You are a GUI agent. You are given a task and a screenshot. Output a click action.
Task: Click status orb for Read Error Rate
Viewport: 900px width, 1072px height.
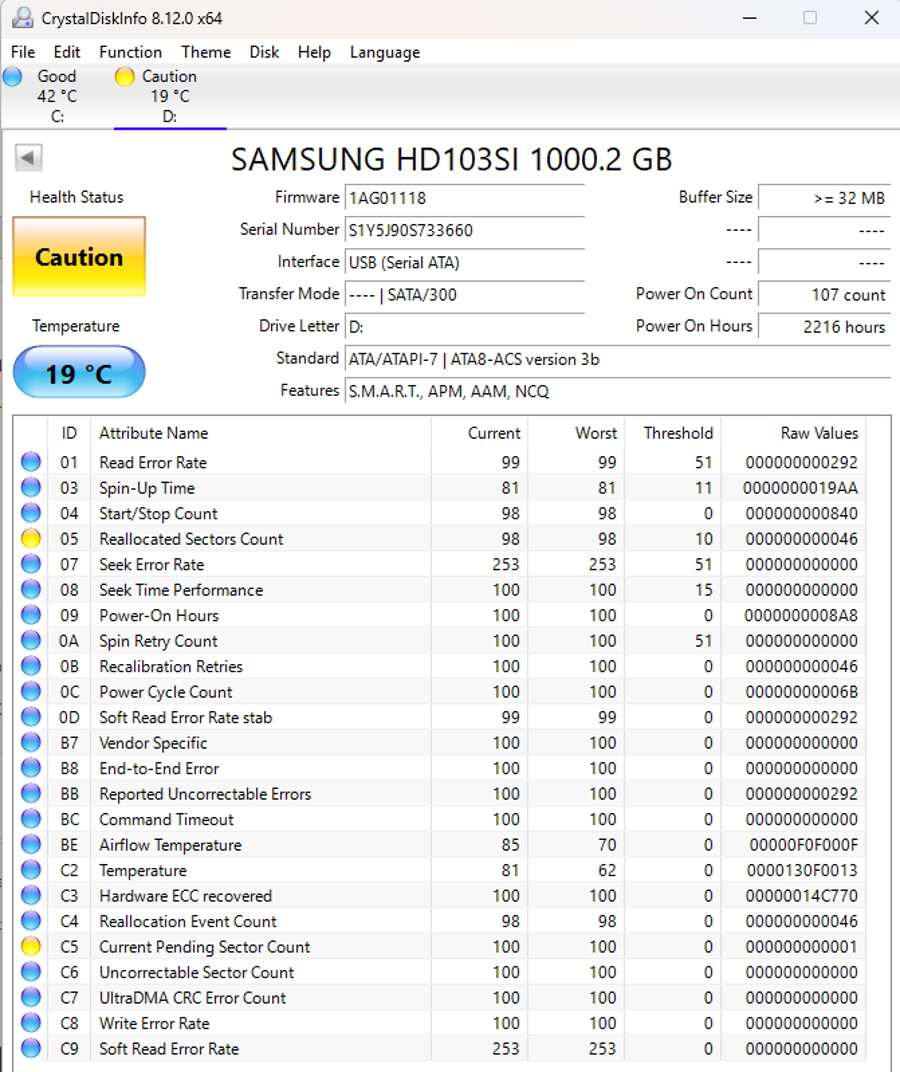31,462
